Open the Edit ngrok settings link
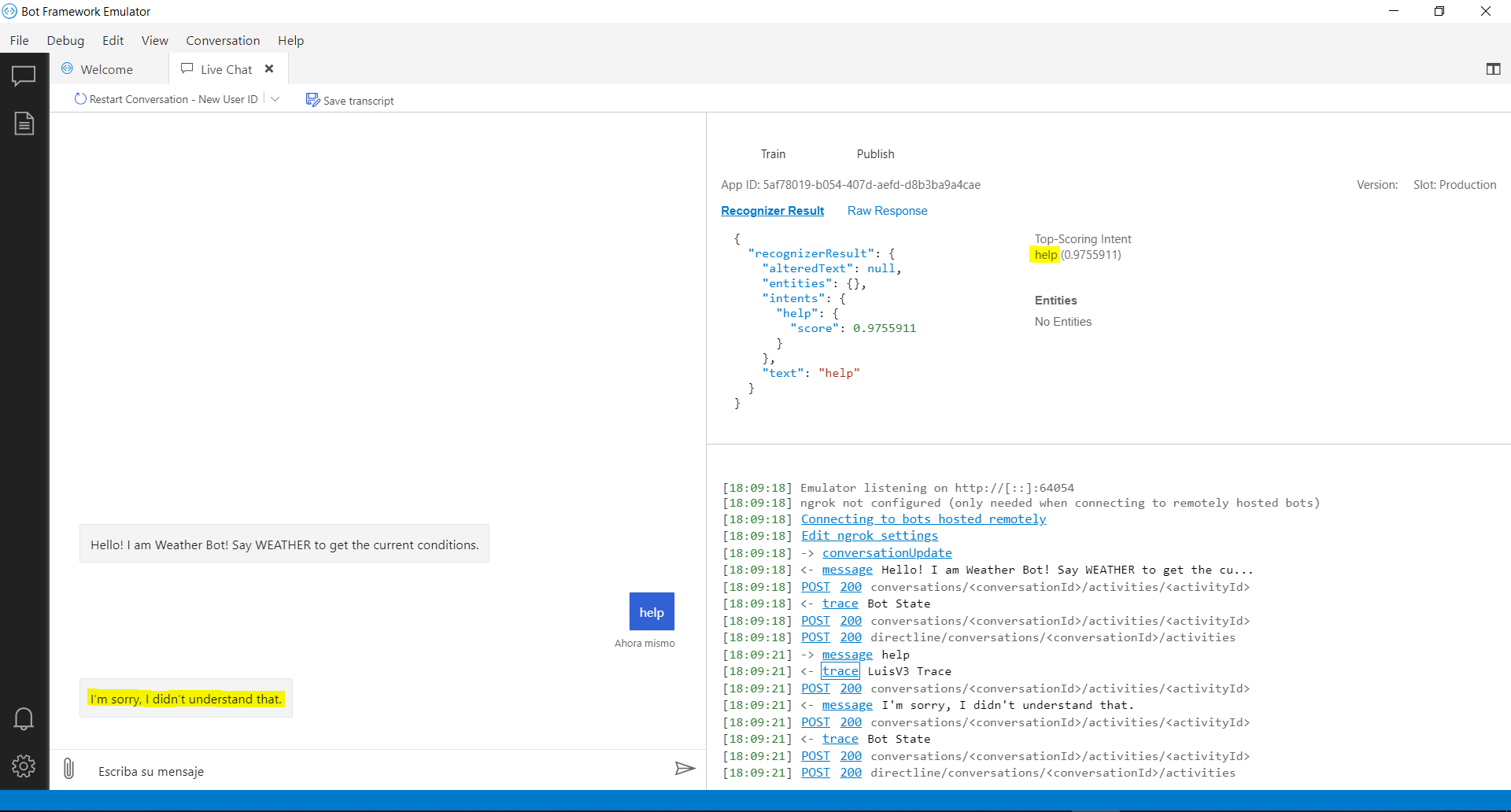The height and width of the screenshot is (812, 1511). point(870,536)
